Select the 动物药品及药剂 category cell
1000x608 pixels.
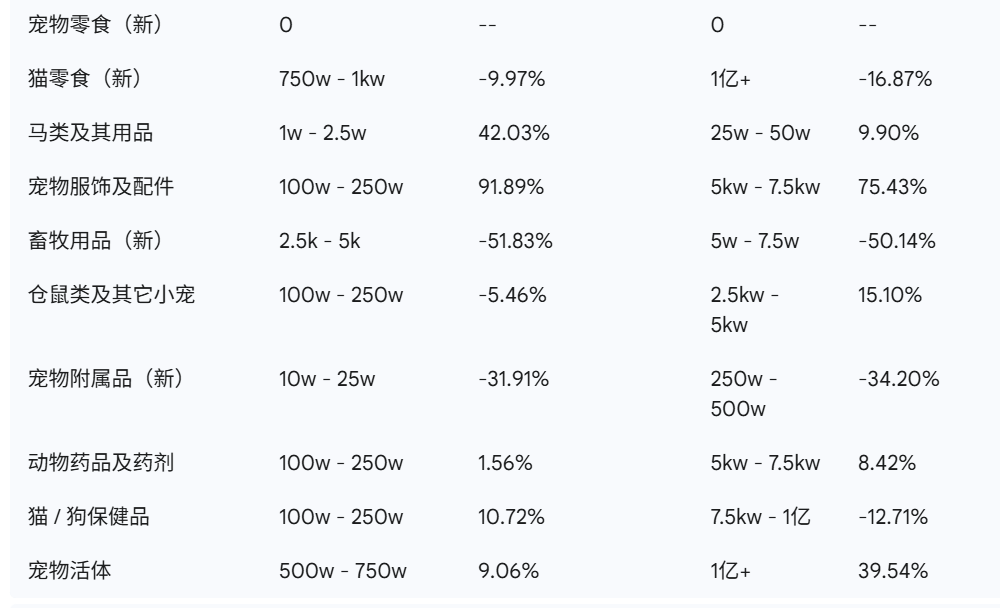(104, 463)
